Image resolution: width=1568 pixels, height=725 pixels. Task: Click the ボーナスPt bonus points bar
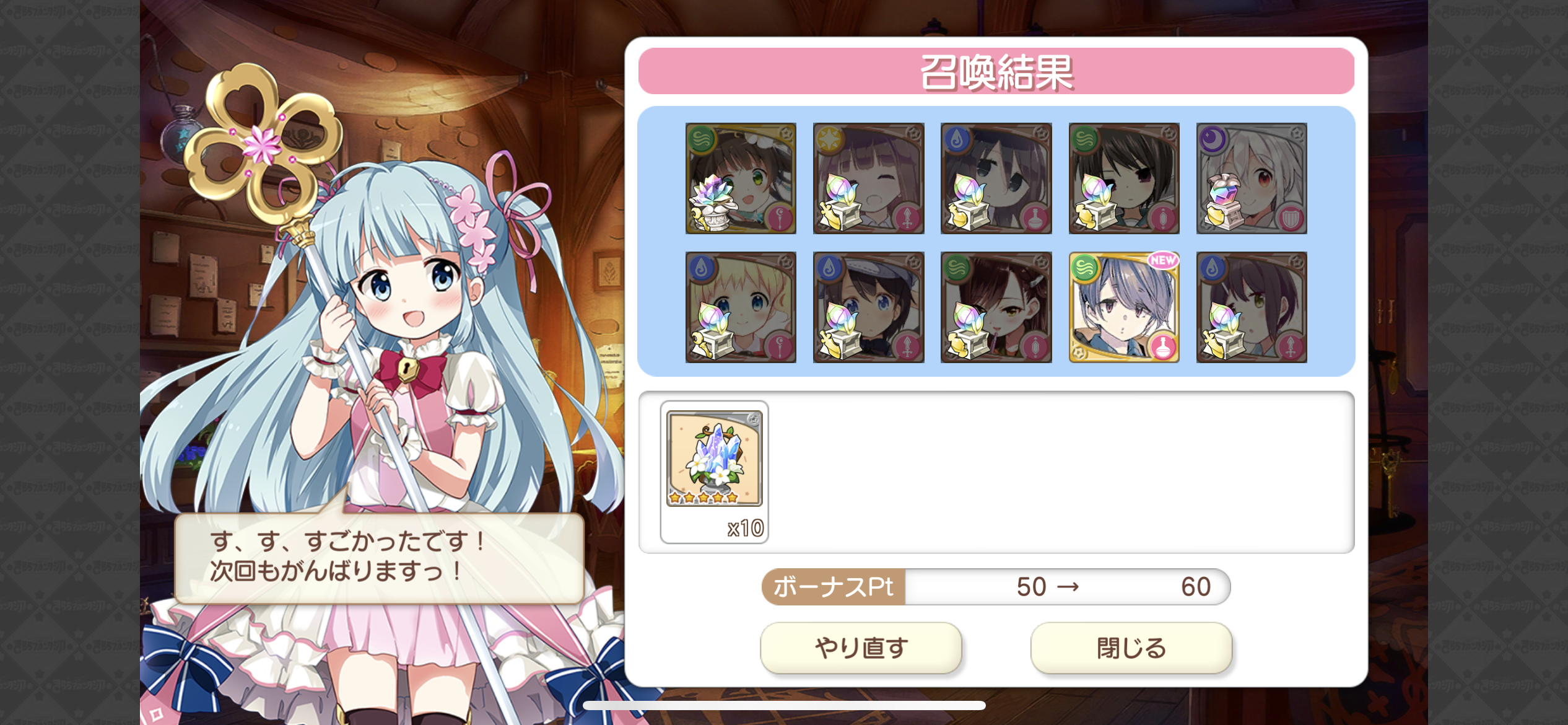(996, 586)
